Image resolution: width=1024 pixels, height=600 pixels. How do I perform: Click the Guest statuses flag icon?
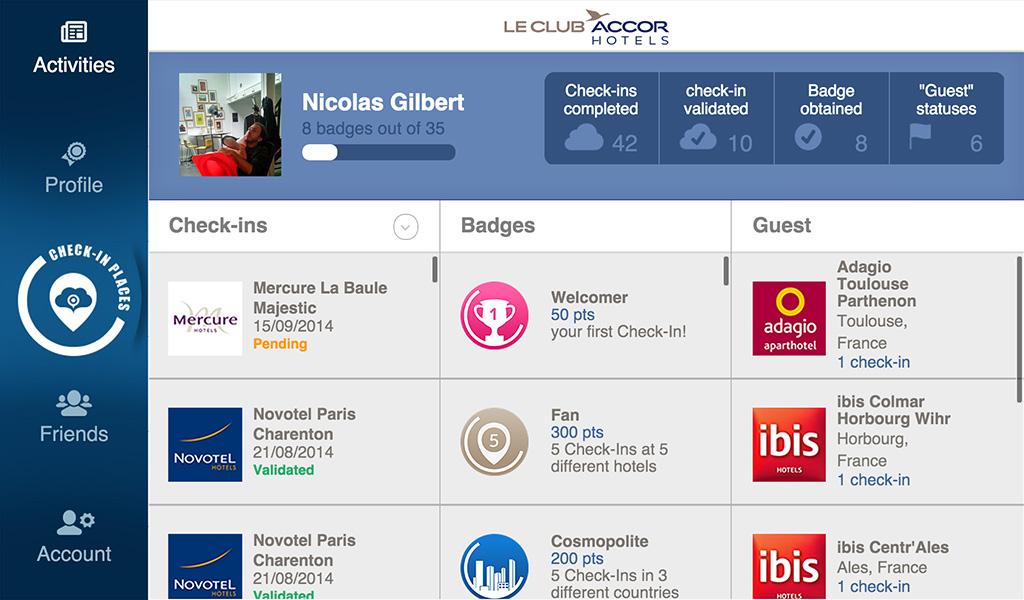(920, 136)
